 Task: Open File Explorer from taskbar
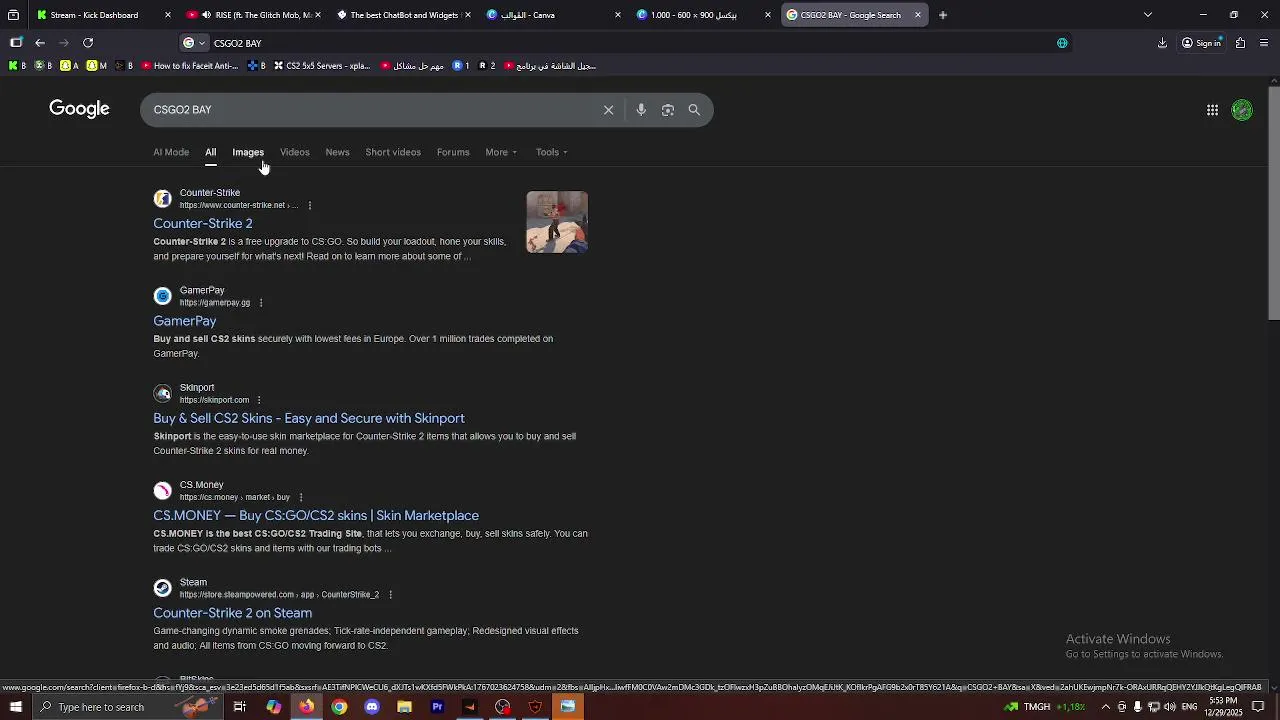pos(404,707)
